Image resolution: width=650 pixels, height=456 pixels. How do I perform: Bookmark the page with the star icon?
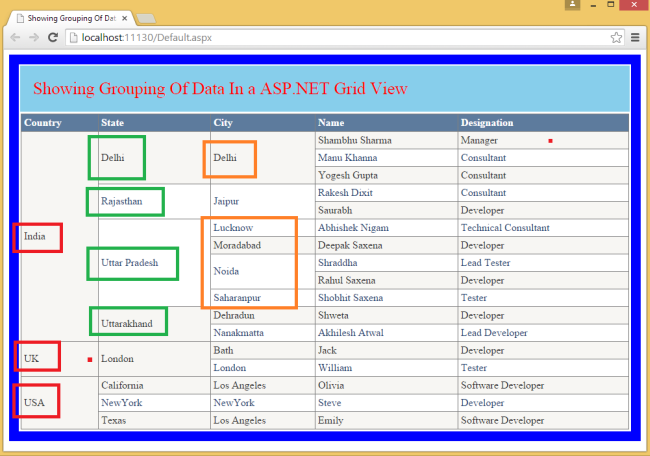616,38
